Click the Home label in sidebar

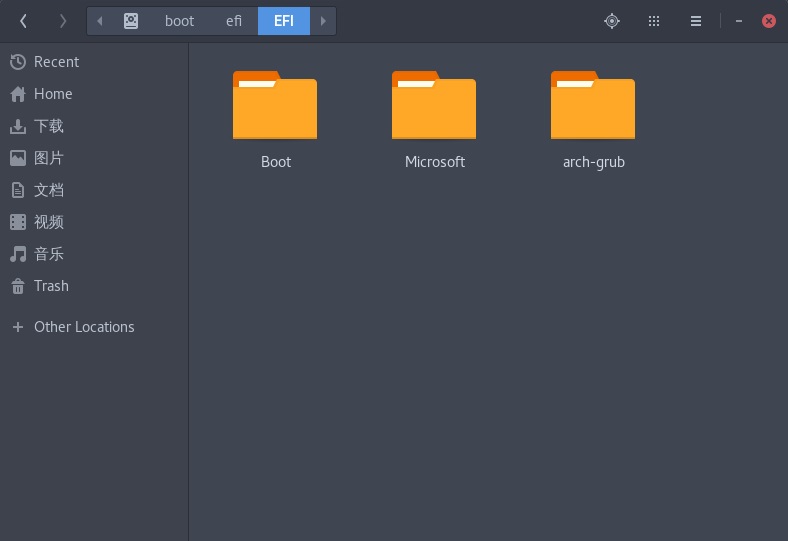tap(53, 94)
